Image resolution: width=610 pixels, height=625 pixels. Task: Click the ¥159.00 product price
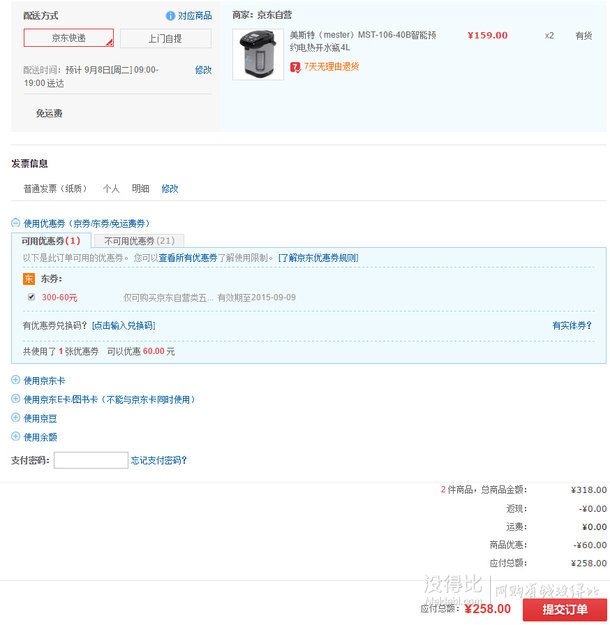[488, 35]
